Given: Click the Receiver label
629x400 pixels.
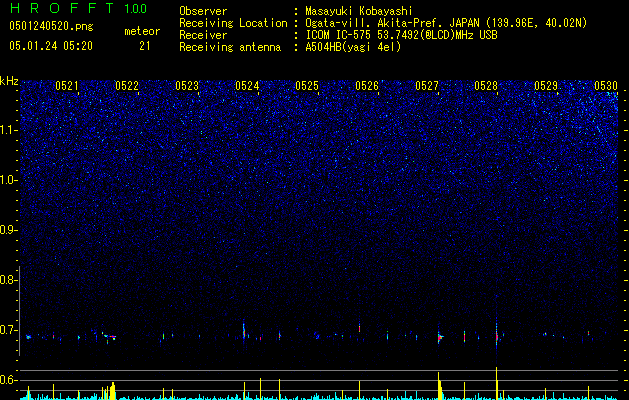Looking at the screenshot, I should [x=203, y=35].
